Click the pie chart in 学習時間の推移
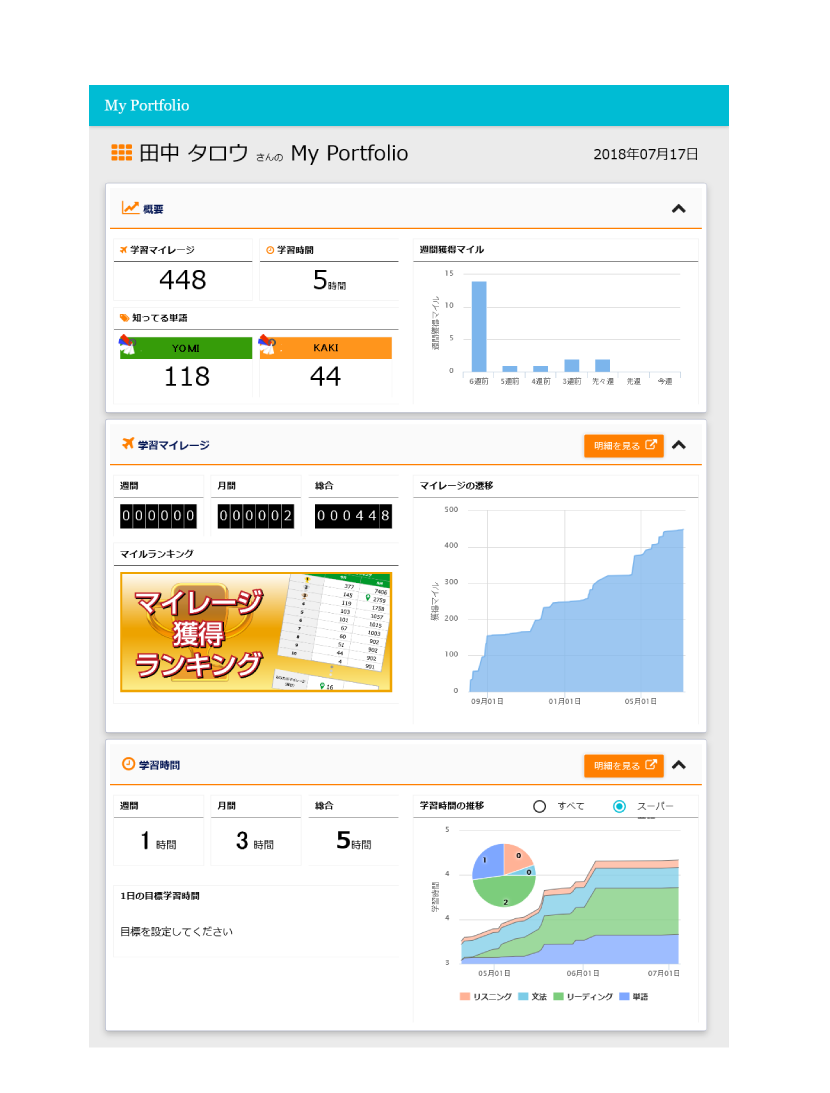The image size is (830, 1093). (504, 876)
